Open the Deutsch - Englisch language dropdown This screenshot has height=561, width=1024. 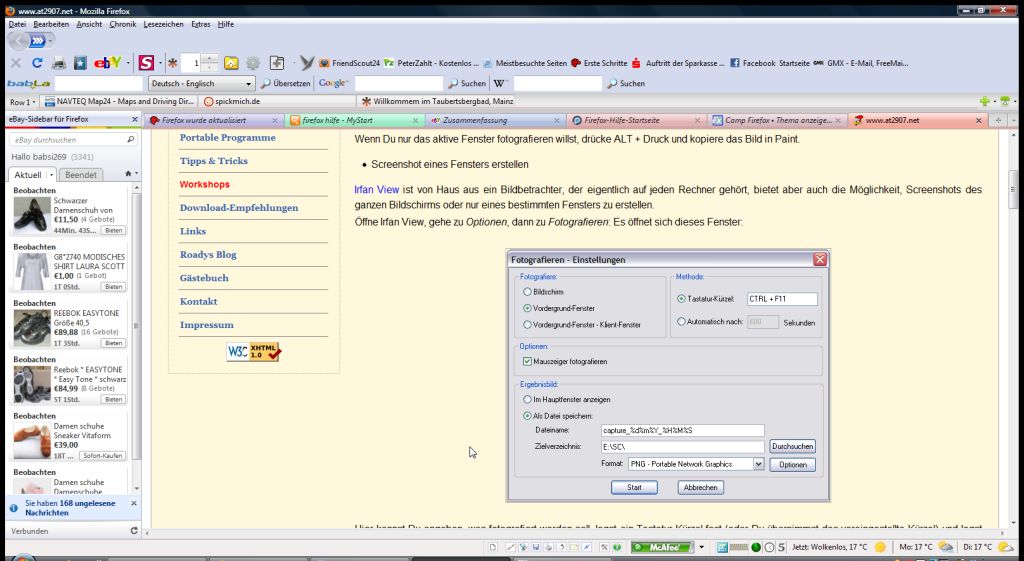pos(201,84)
